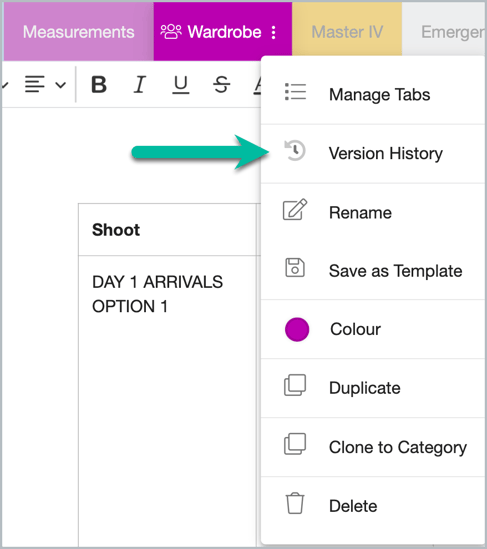Viewport: 487px width, 549px height.
Task: Open the text alignment dropdown arrow
Action: coord(61,85)
